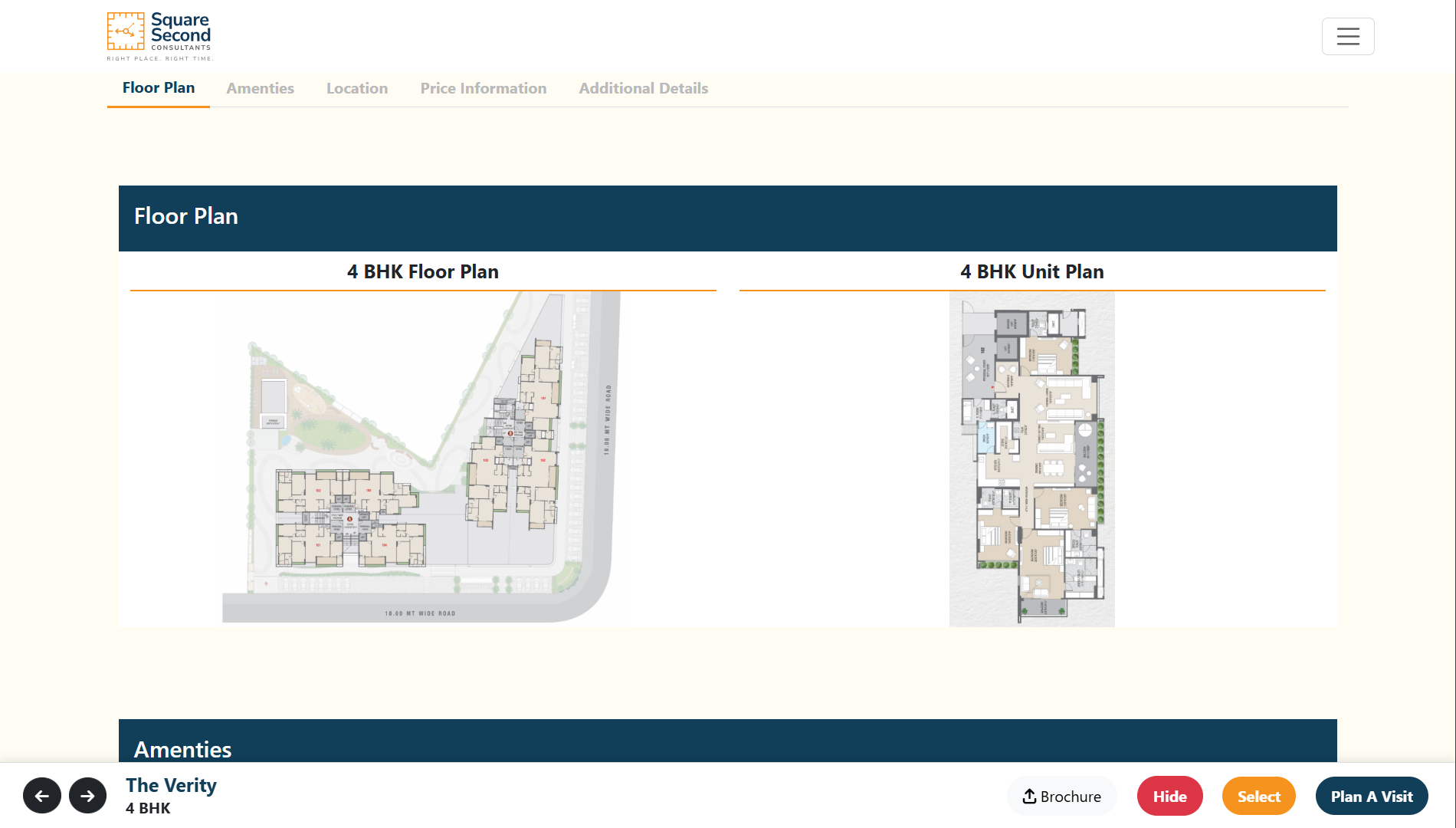
Task: Go to previous property with left arrow
Action: [42, 796]
